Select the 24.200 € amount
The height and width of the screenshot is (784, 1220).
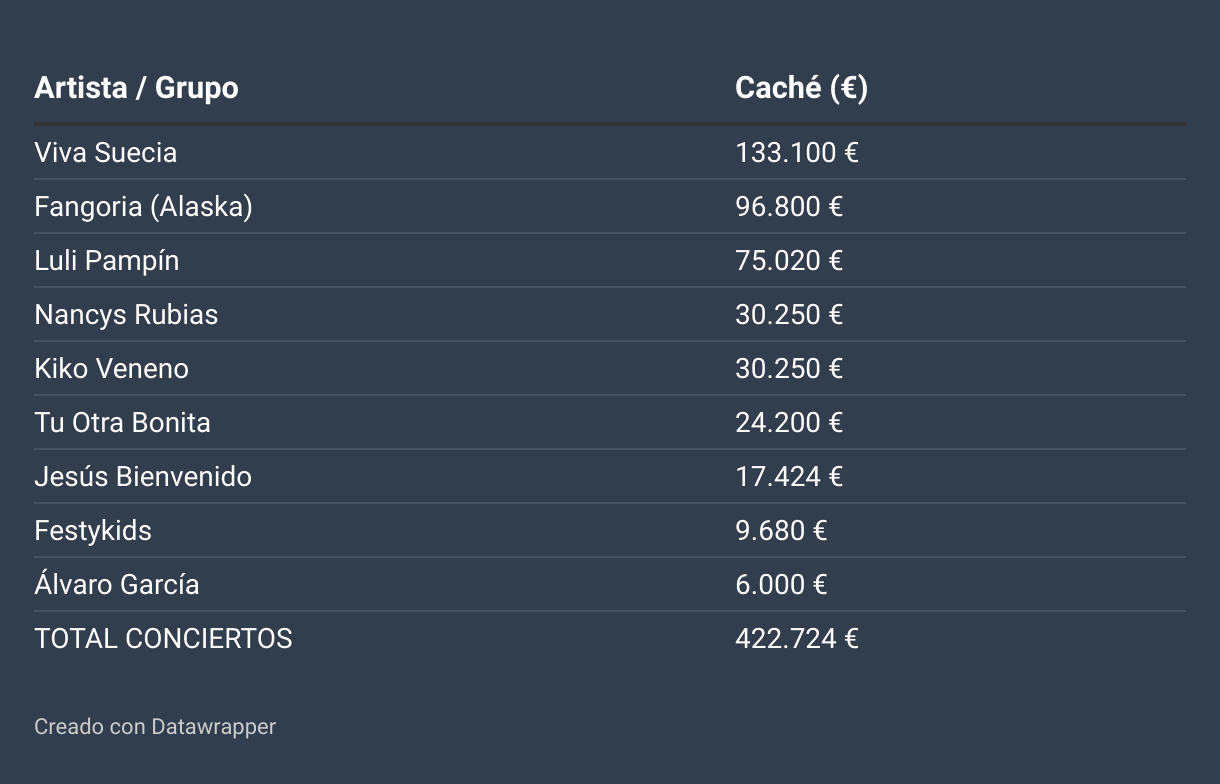click(x=789, y=423)
